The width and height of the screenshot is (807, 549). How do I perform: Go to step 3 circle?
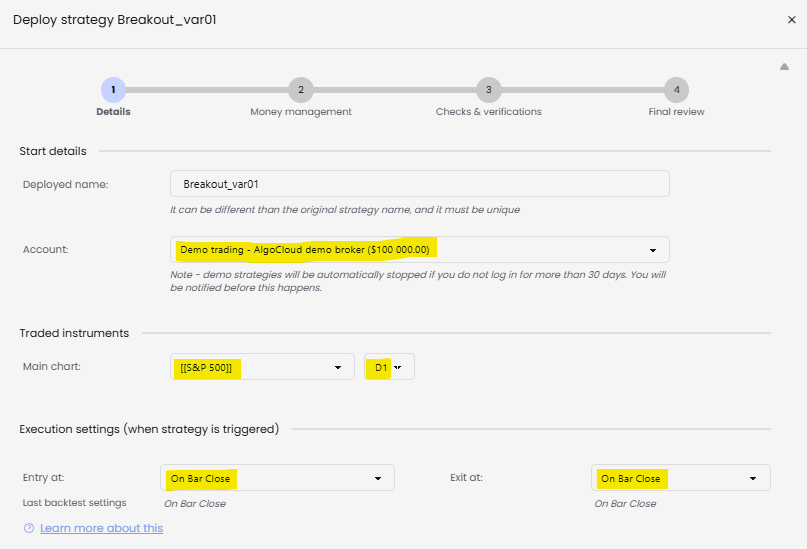tap(488, 90)
